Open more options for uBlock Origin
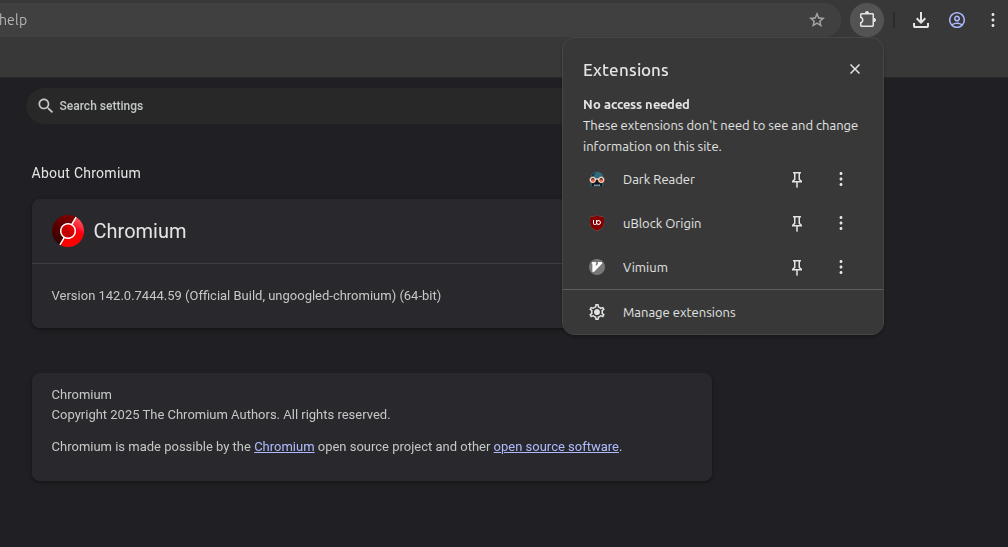The height and width of the screenshot is (547, 1008). (840, 223)
